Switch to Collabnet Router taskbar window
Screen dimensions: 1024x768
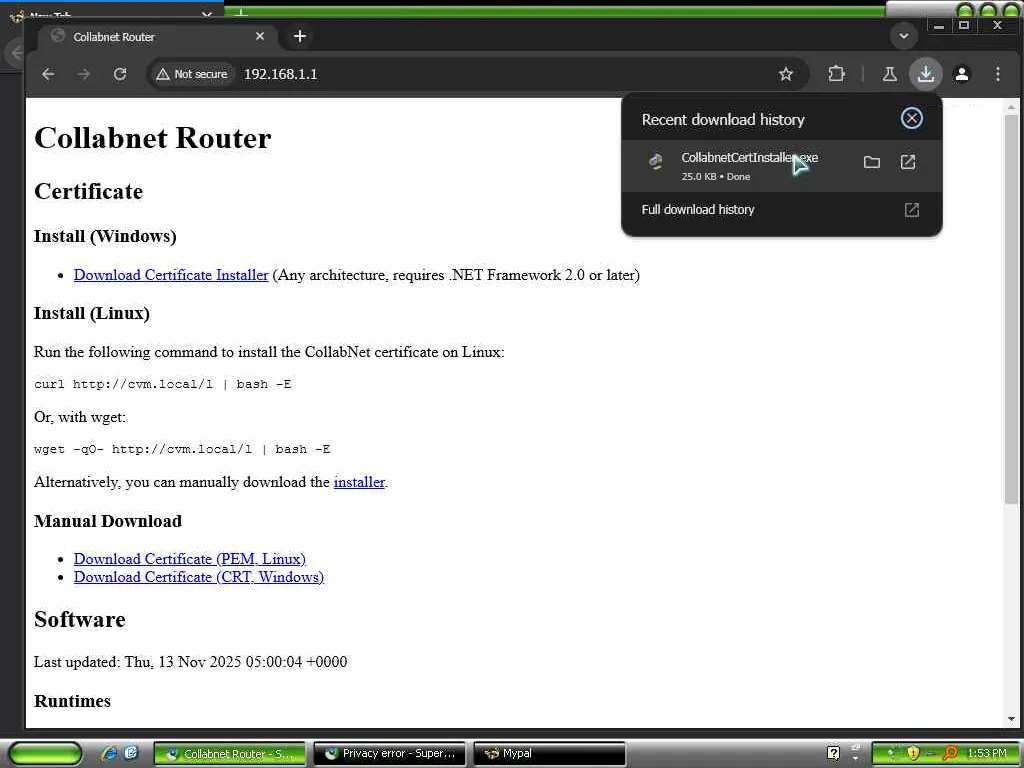[x=230, y=754]
